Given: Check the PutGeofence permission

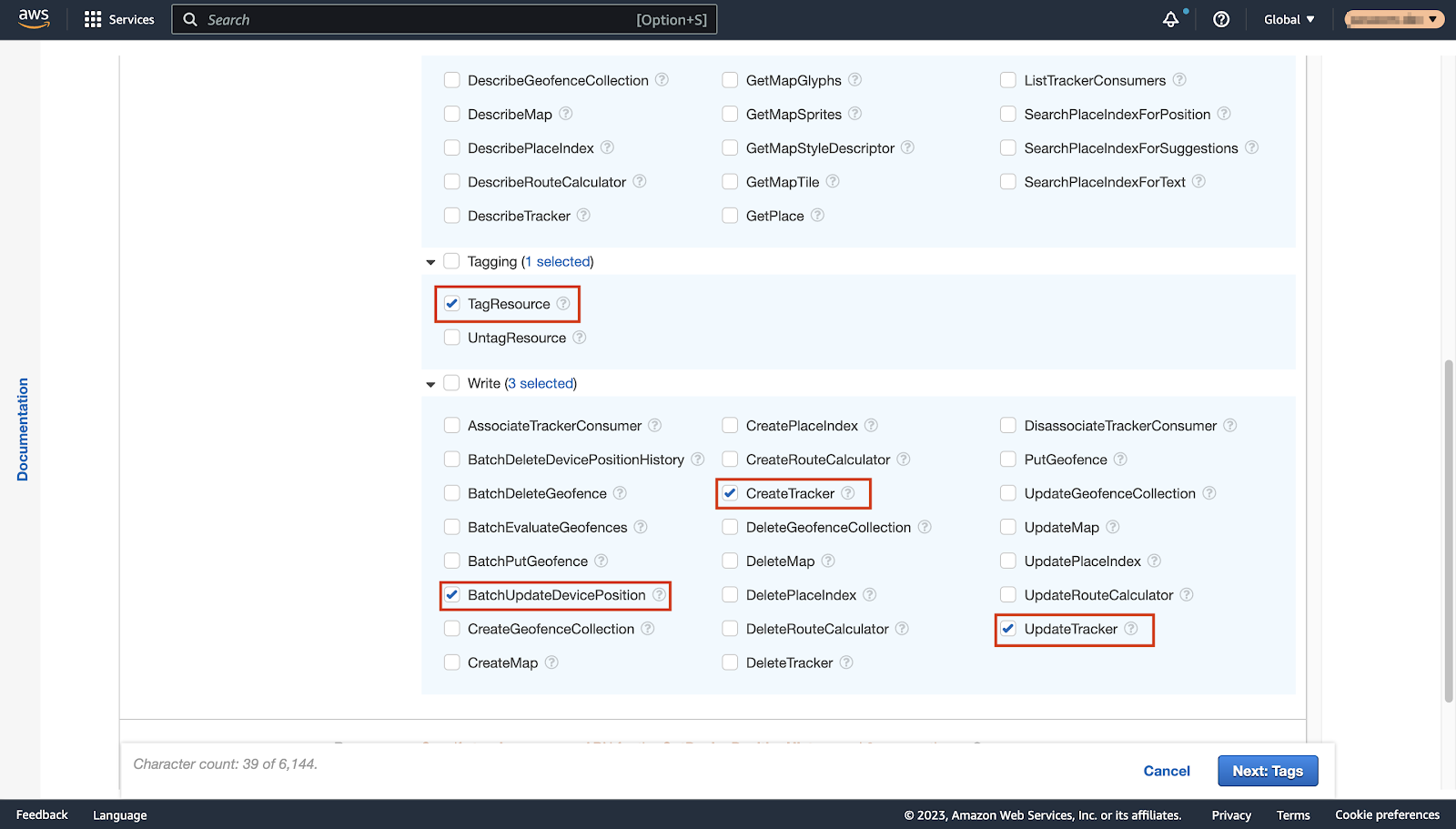Looking at the screenshot, I should tap(1008, 460).
